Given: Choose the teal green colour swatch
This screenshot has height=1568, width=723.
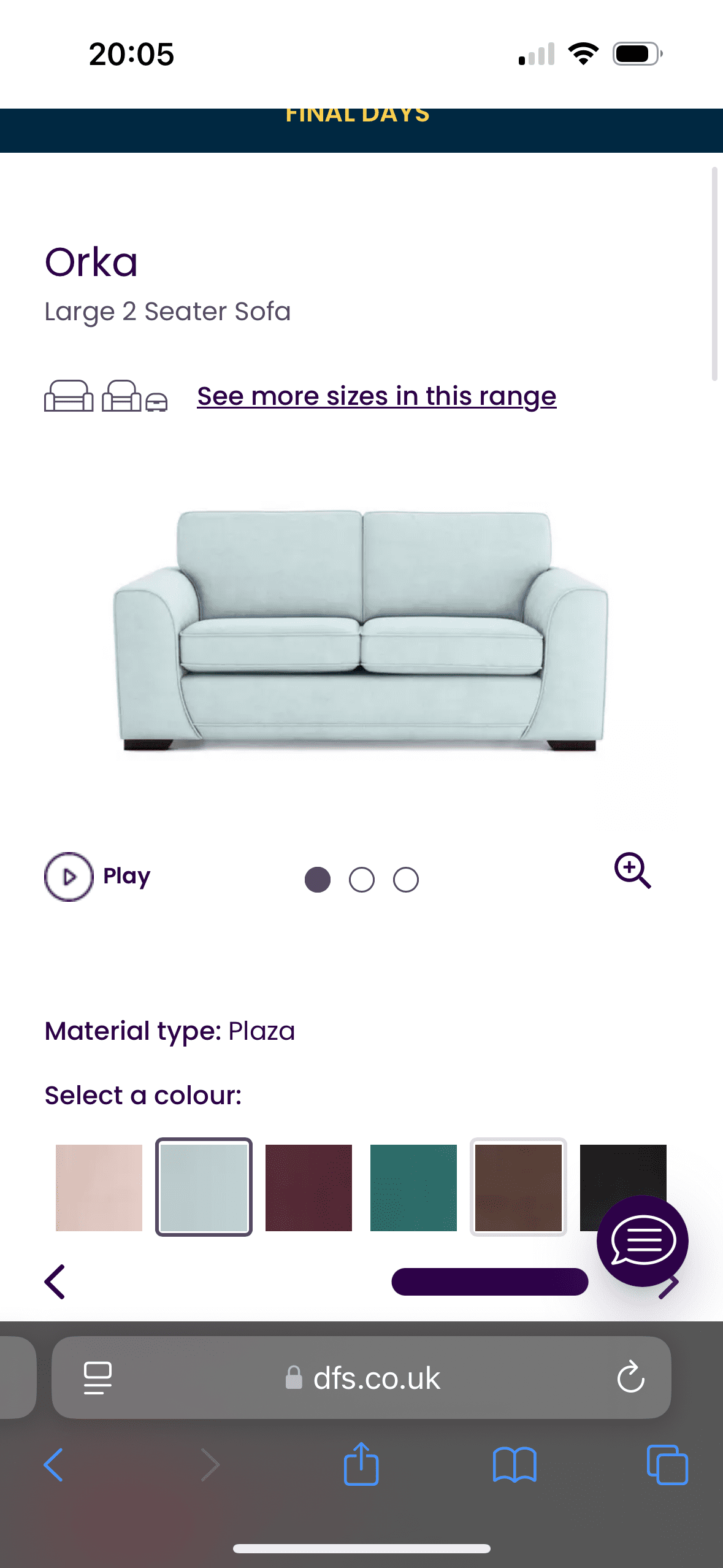Looking at the screenshot, I should point(413,1188).
